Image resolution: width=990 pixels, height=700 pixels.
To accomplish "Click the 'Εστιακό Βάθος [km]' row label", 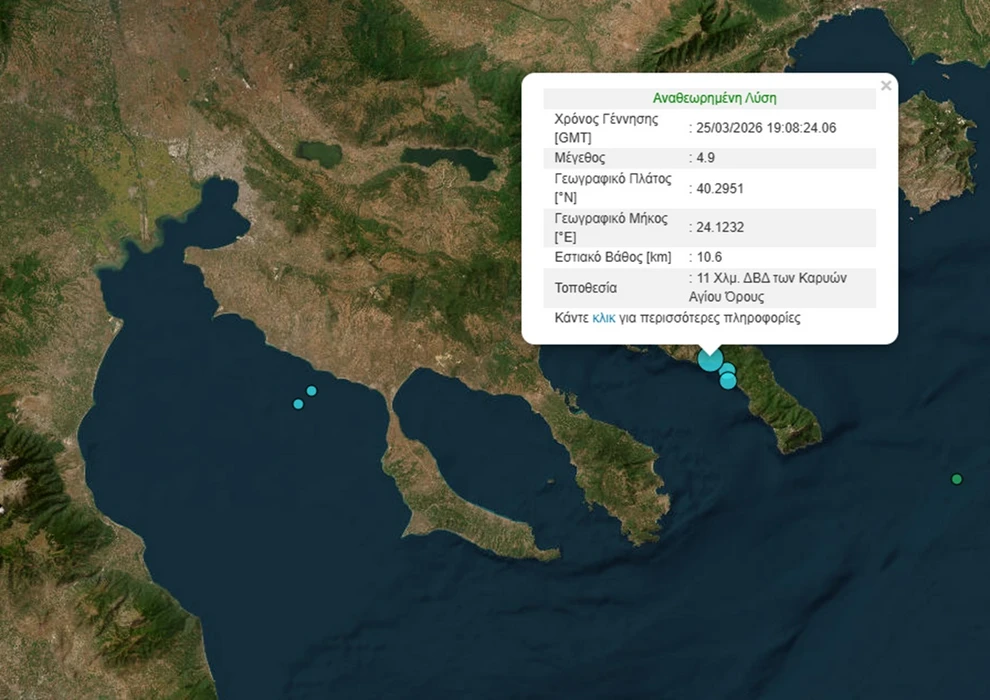I will point(612,257).
